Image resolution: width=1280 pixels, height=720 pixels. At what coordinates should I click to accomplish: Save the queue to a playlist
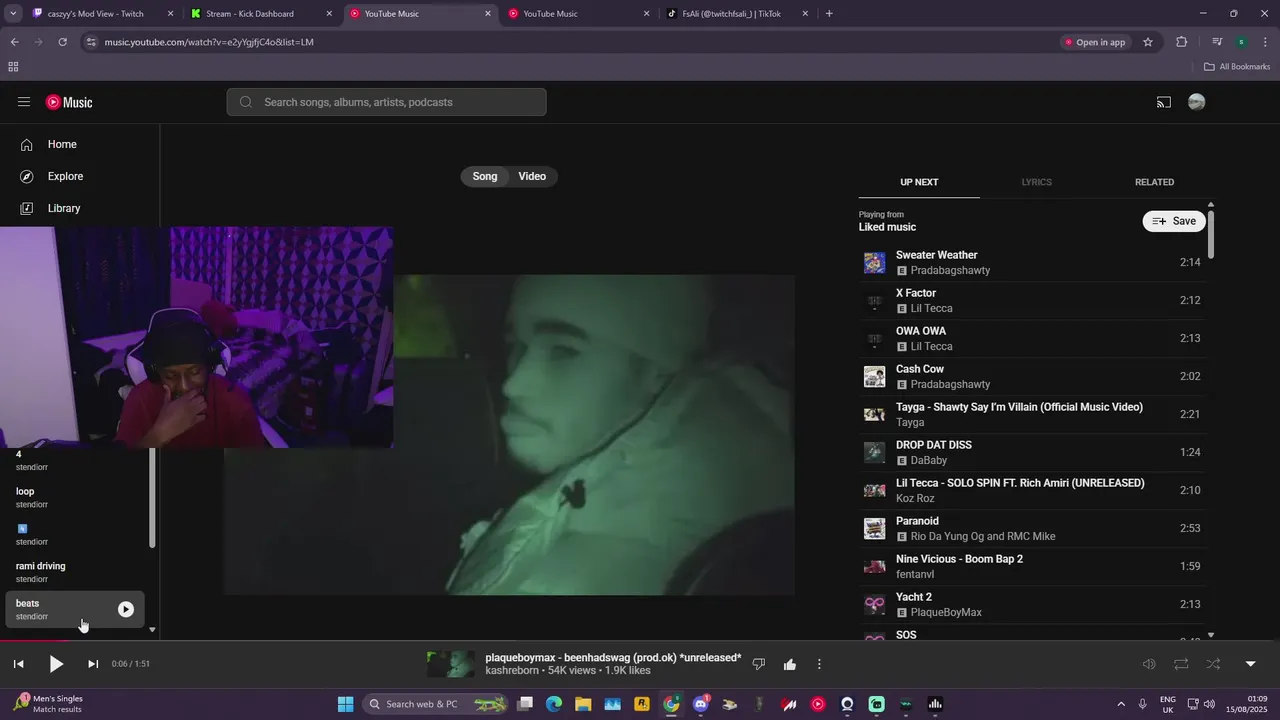[x=1174, y=221]
